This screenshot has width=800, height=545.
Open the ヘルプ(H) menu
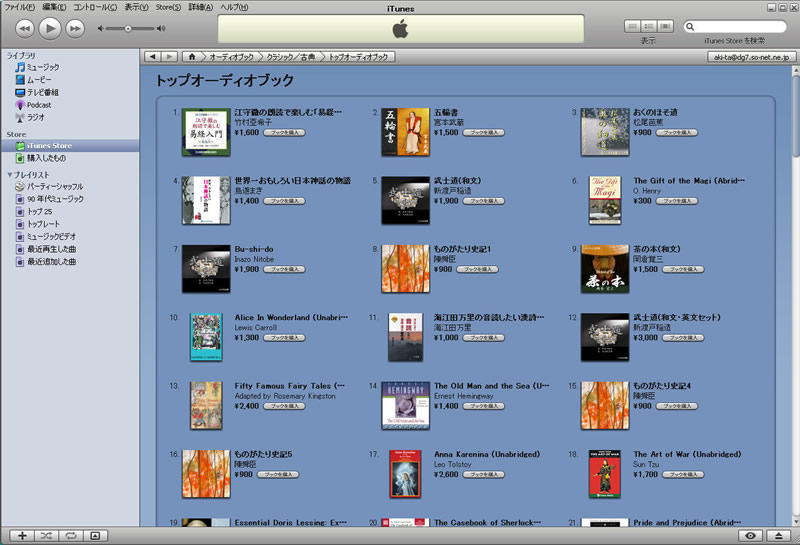[234, 7]
